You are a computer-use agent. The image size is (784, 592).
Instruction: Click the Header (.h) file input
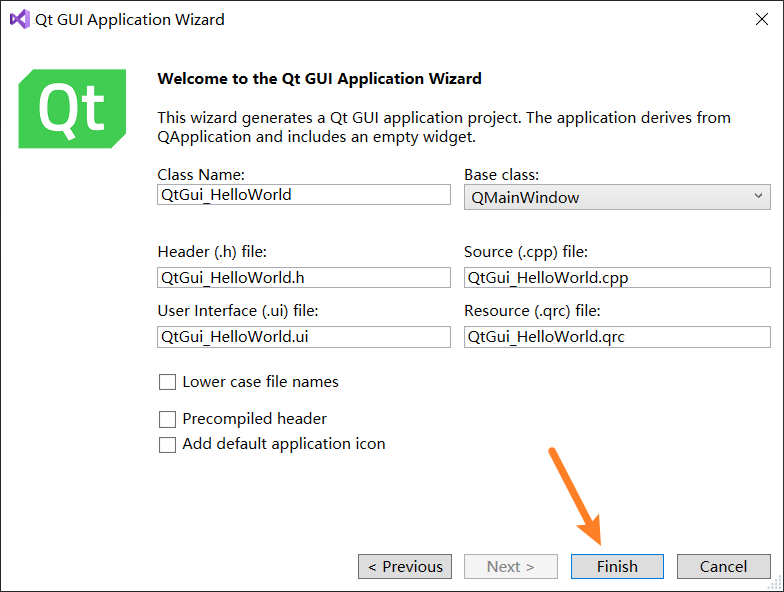coord(304,277)
